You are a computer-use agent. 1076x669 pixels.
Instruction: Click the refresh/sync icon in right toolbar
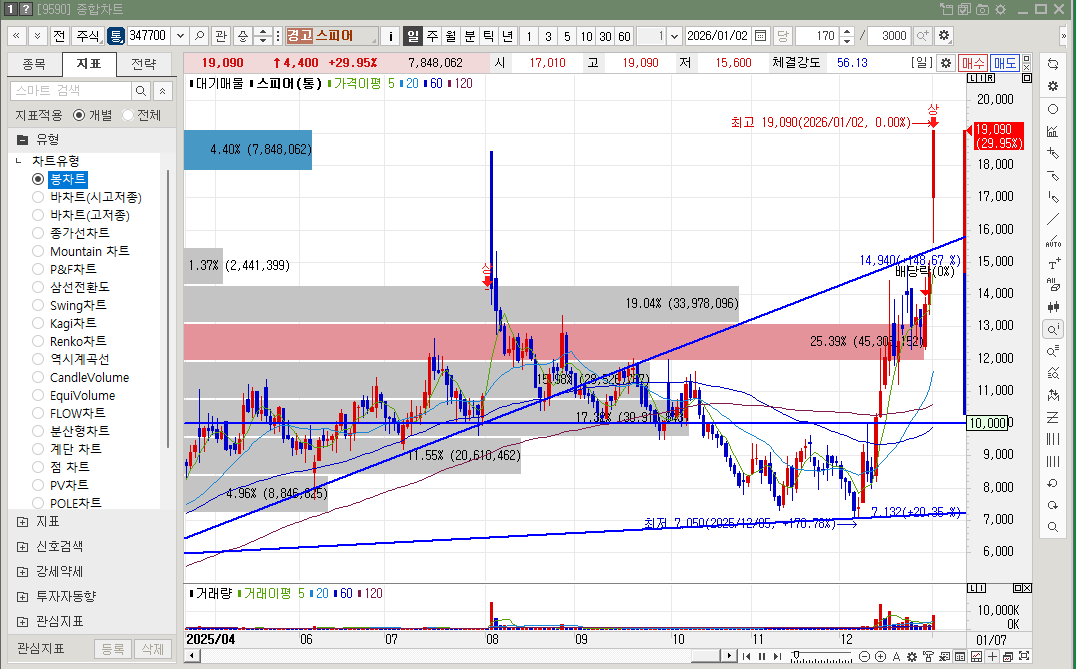(1053, 64)
